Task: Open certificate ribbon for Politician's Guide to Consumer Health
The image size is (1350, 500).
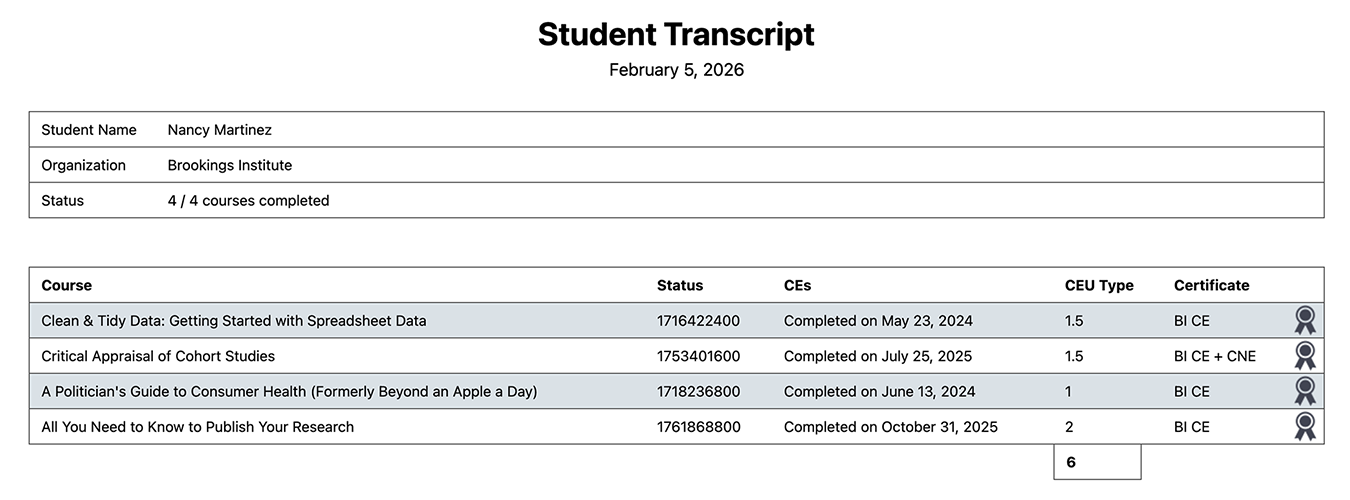Action: (x=1304, y=391)
